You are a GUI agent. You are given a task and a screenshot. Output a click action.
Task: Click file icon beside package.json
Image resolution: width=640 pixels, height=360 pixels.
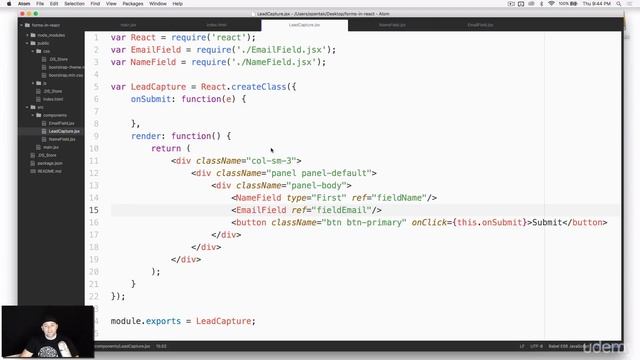[x=33, y=163]
